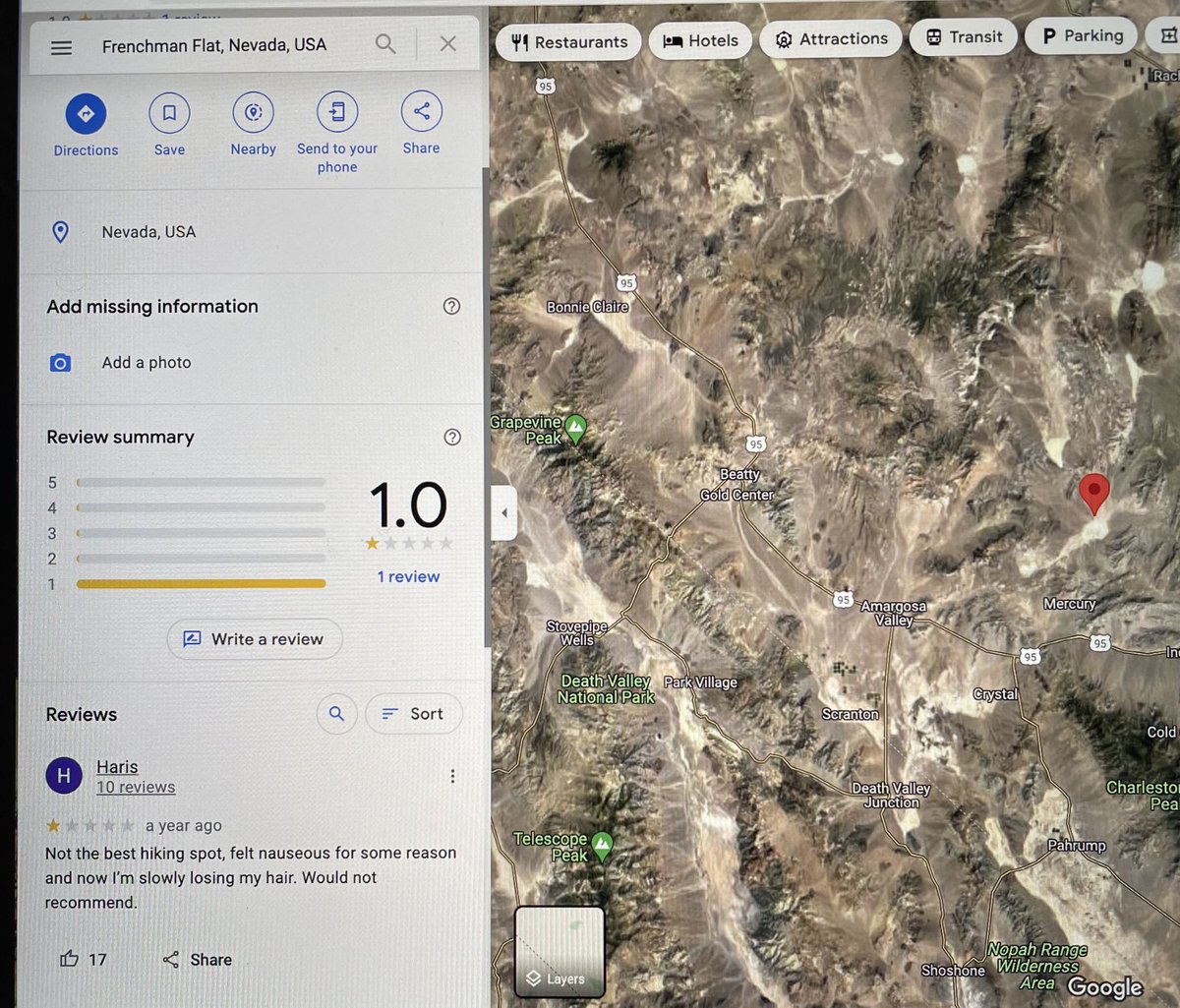Open Sort reviews dropdown
The height and width of the screenshot is (1008, 1180).
click(414, 714)
